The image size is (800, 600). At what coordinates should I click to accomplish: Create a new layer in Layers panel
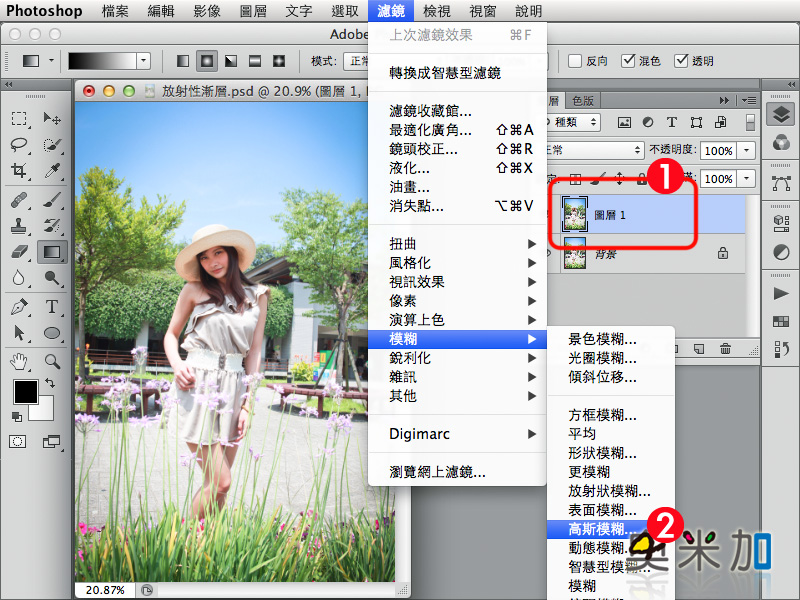click(x=698, y=349)
